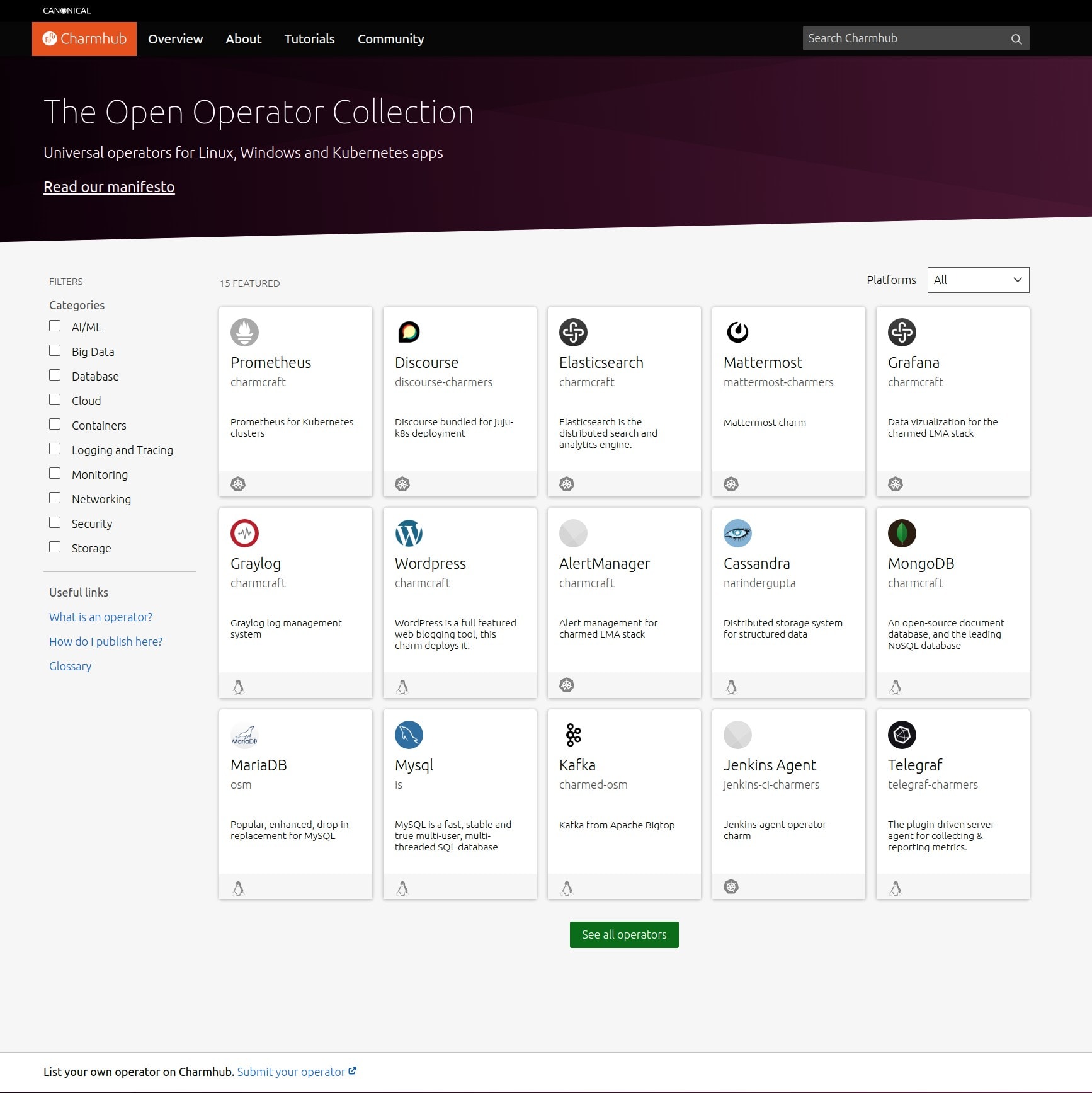Click the Jenkins Agent card title
This screenshot has width=1092, height=1093.
tap(770, 765)
